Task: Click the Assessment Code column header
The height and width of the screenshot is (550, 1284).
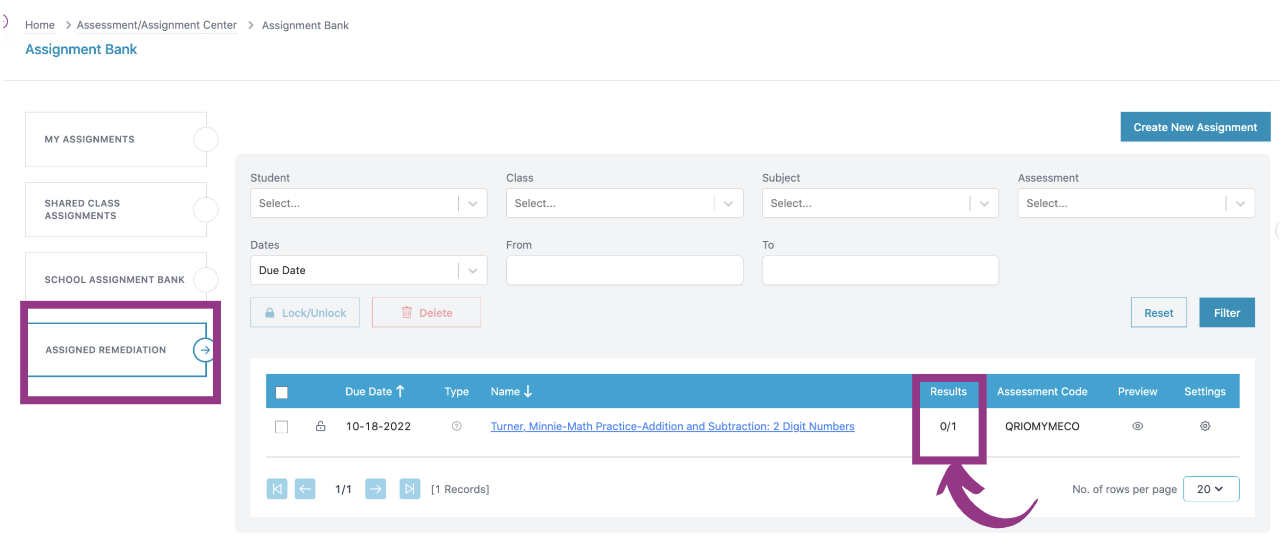Action: 1042,391
